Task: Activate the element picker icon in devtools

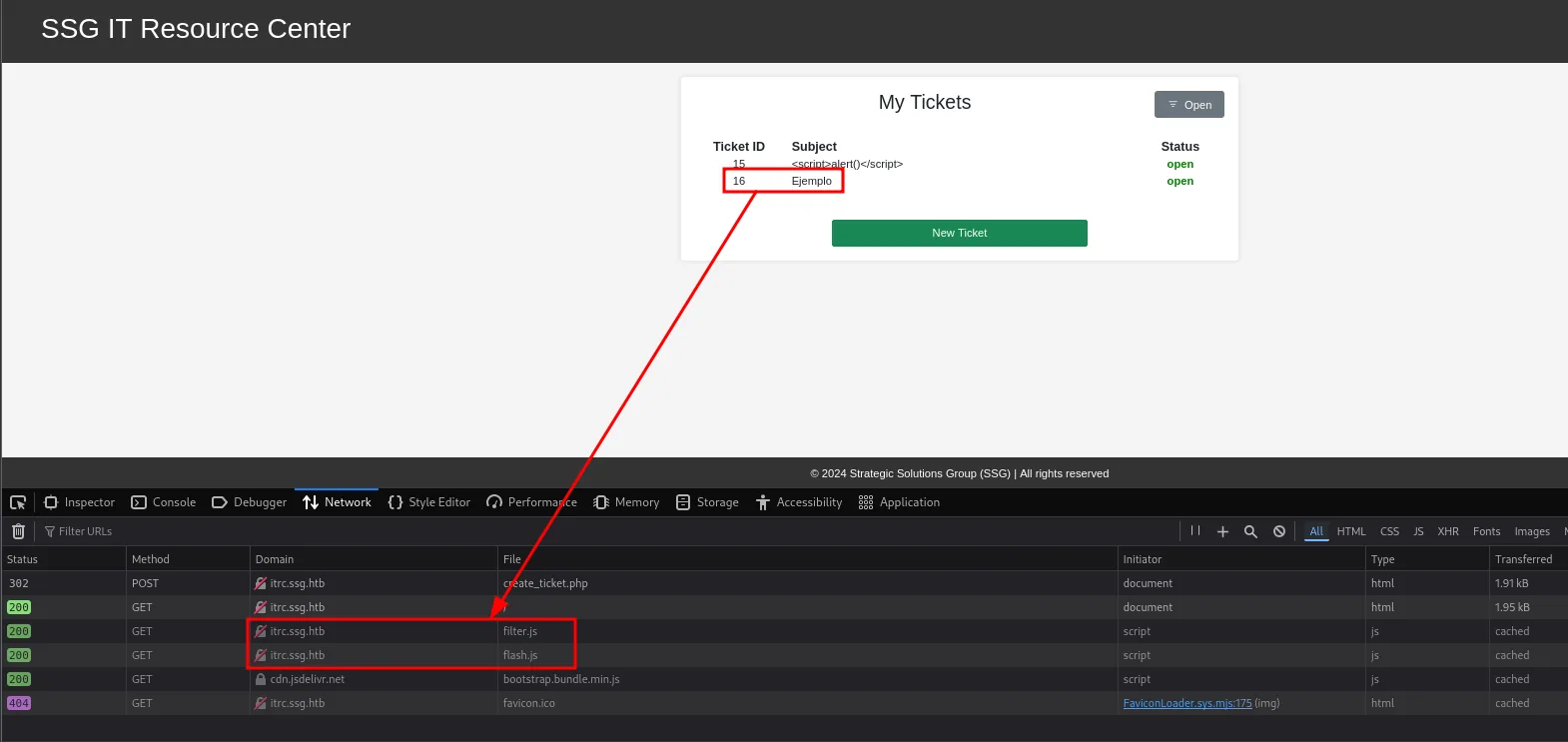Action: tap(18, 502)
